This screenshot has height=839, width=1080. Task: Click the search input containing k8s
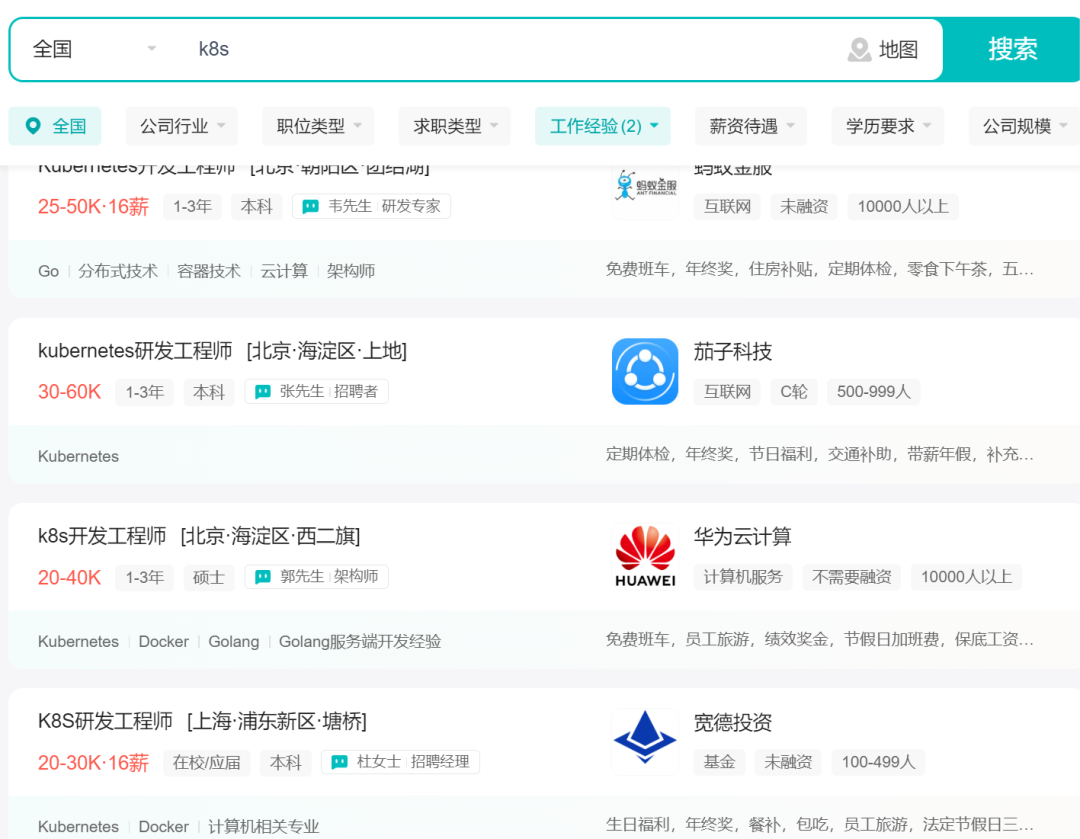point(500,49)
